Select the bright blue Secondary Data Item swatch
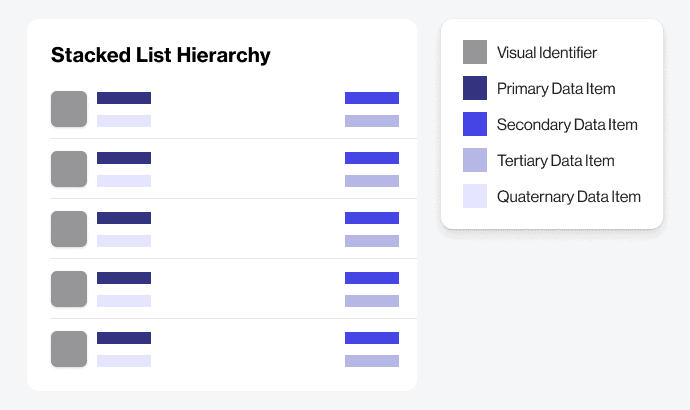The image size is (690, 410). coord(475,124)
